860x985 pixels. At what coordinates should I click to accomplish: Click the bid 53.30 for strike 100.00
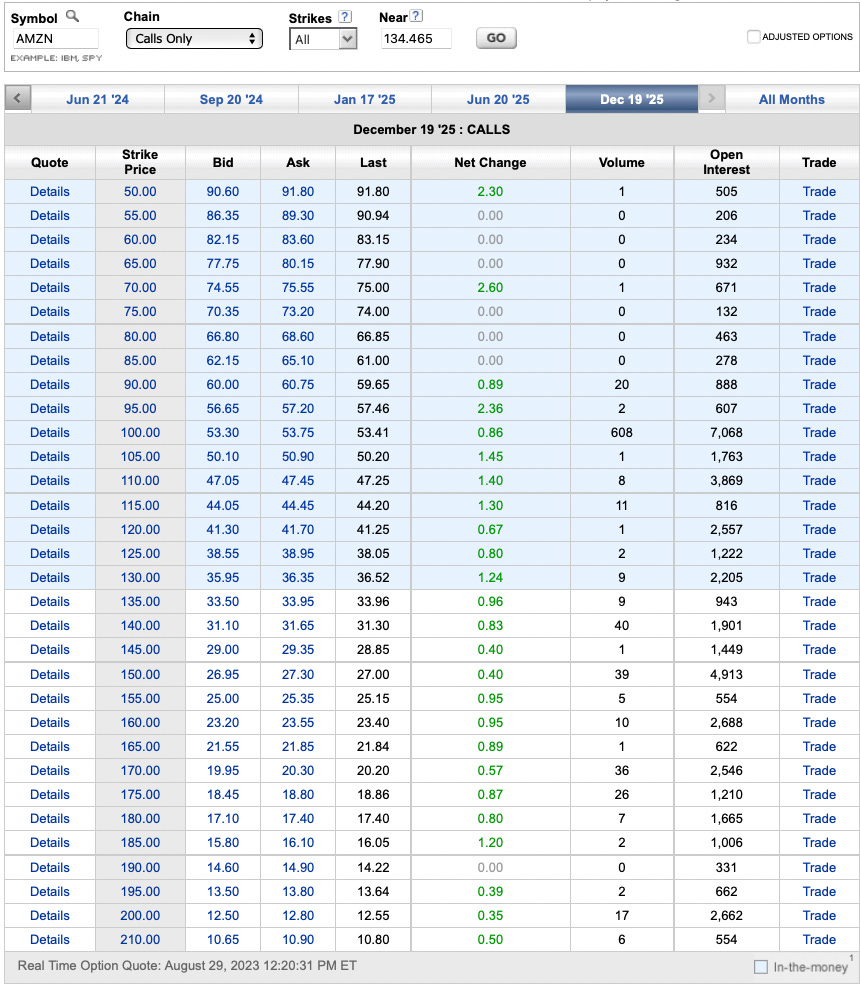(x=223, y=432)
